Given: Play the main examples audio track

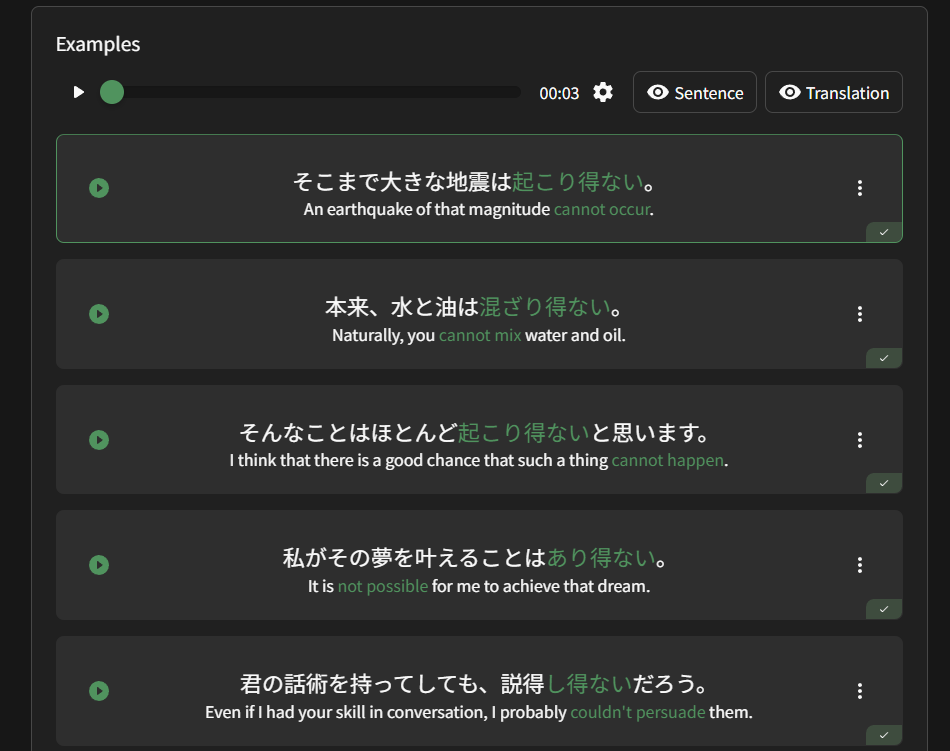Looking at the screenshot, I should (x=79, y=93).
